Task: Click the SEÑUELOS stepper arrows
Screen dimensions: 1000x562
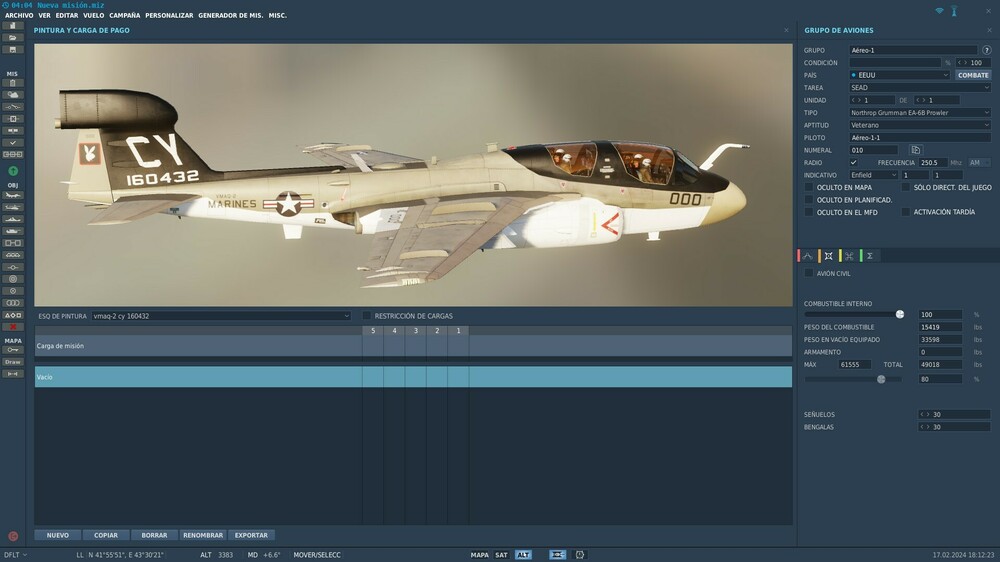Action: coord(924,415)
